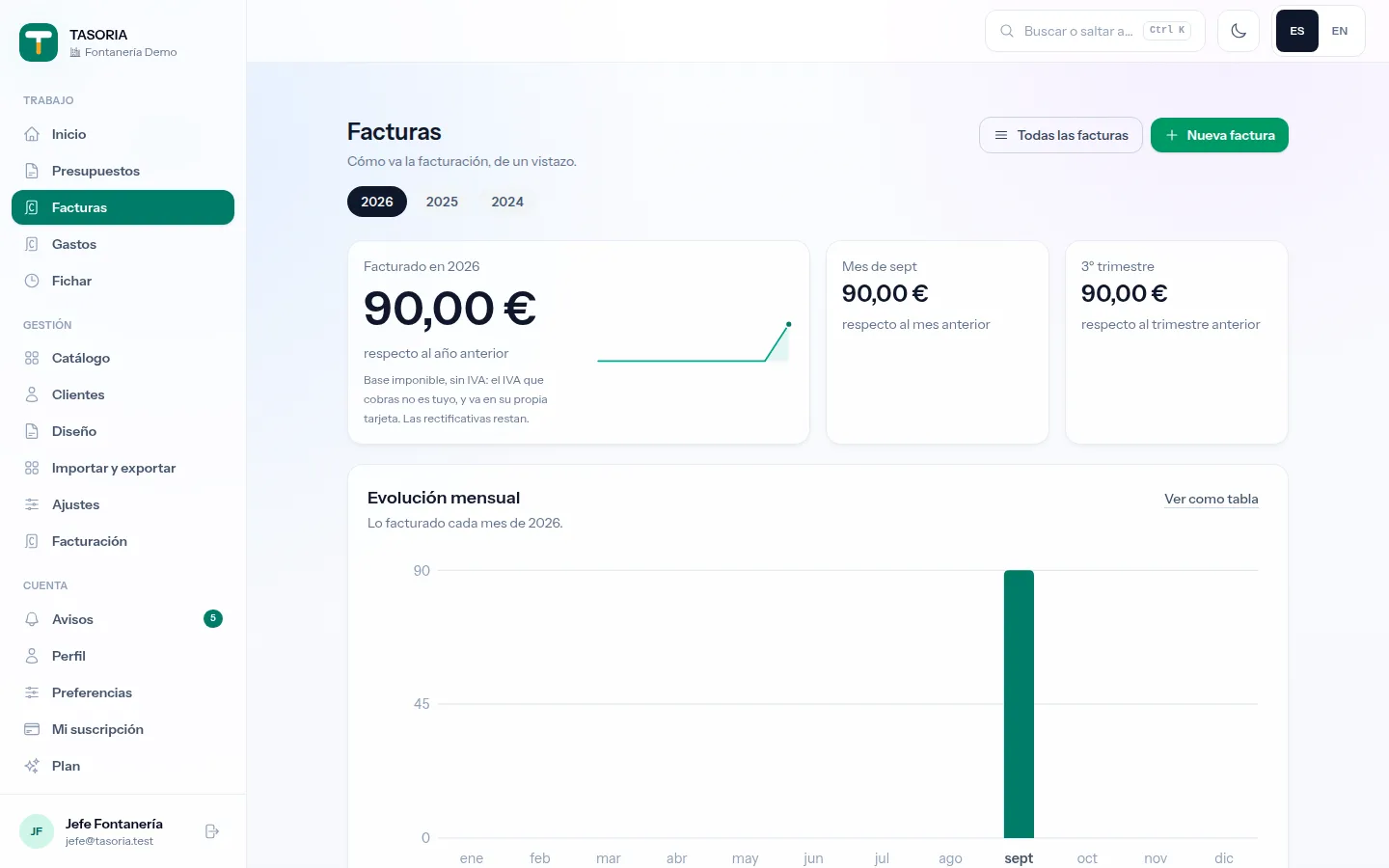This screenshot has width=1389, height=868.
Task: Click the Gastos receipt icon
Action: [x=32, y=244]
